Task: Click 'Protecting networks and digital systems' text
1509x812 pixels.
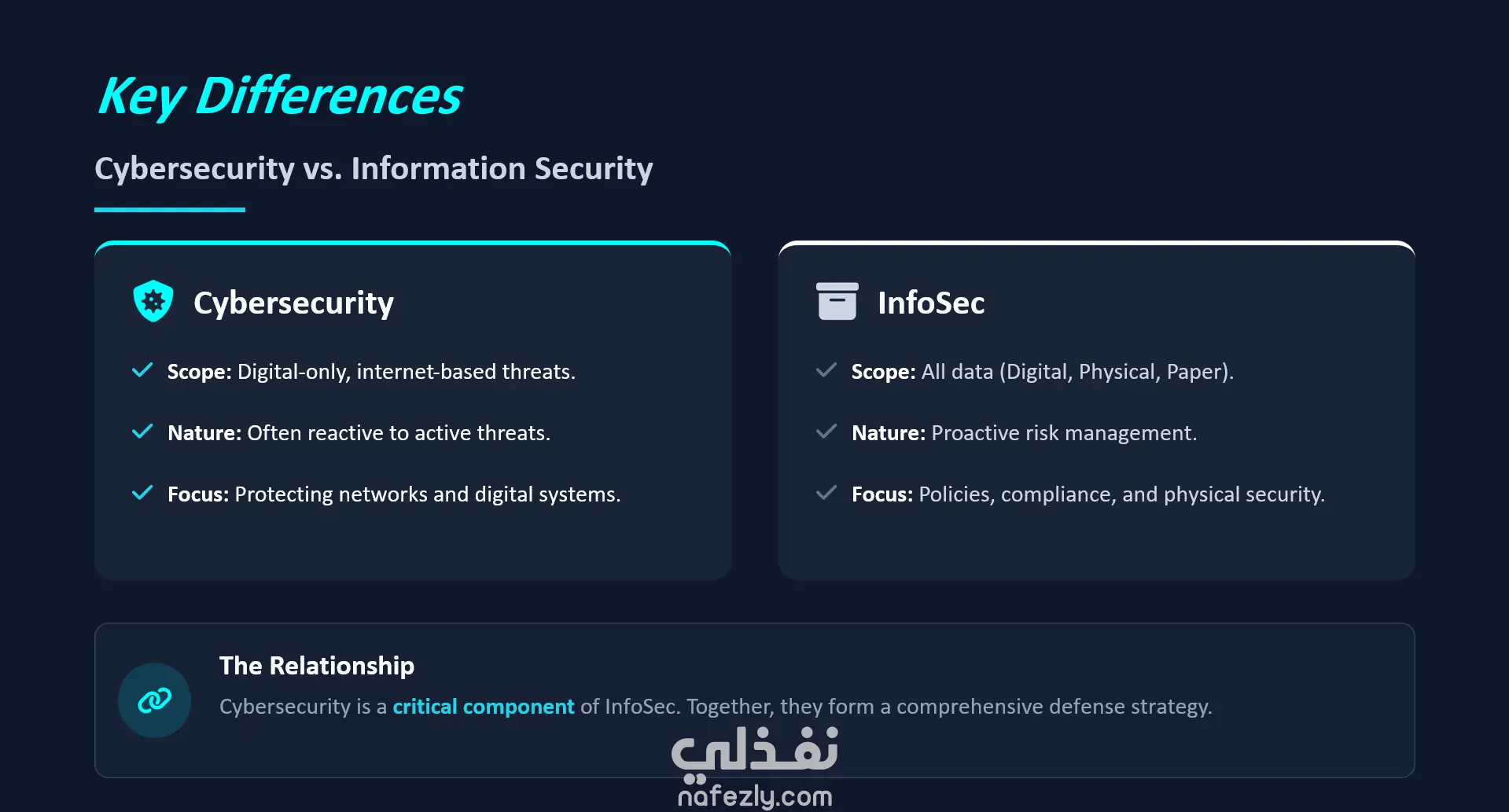Action: [x=427, y=494]
